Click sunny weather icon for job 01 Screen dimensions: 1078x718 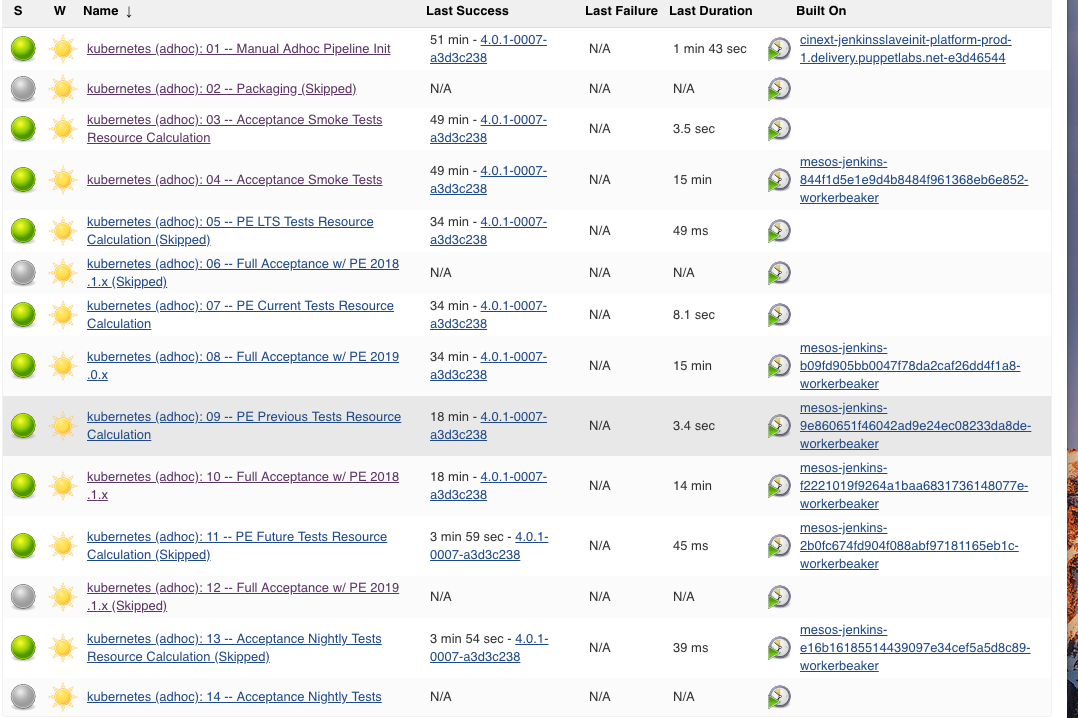tap(63, 49)
